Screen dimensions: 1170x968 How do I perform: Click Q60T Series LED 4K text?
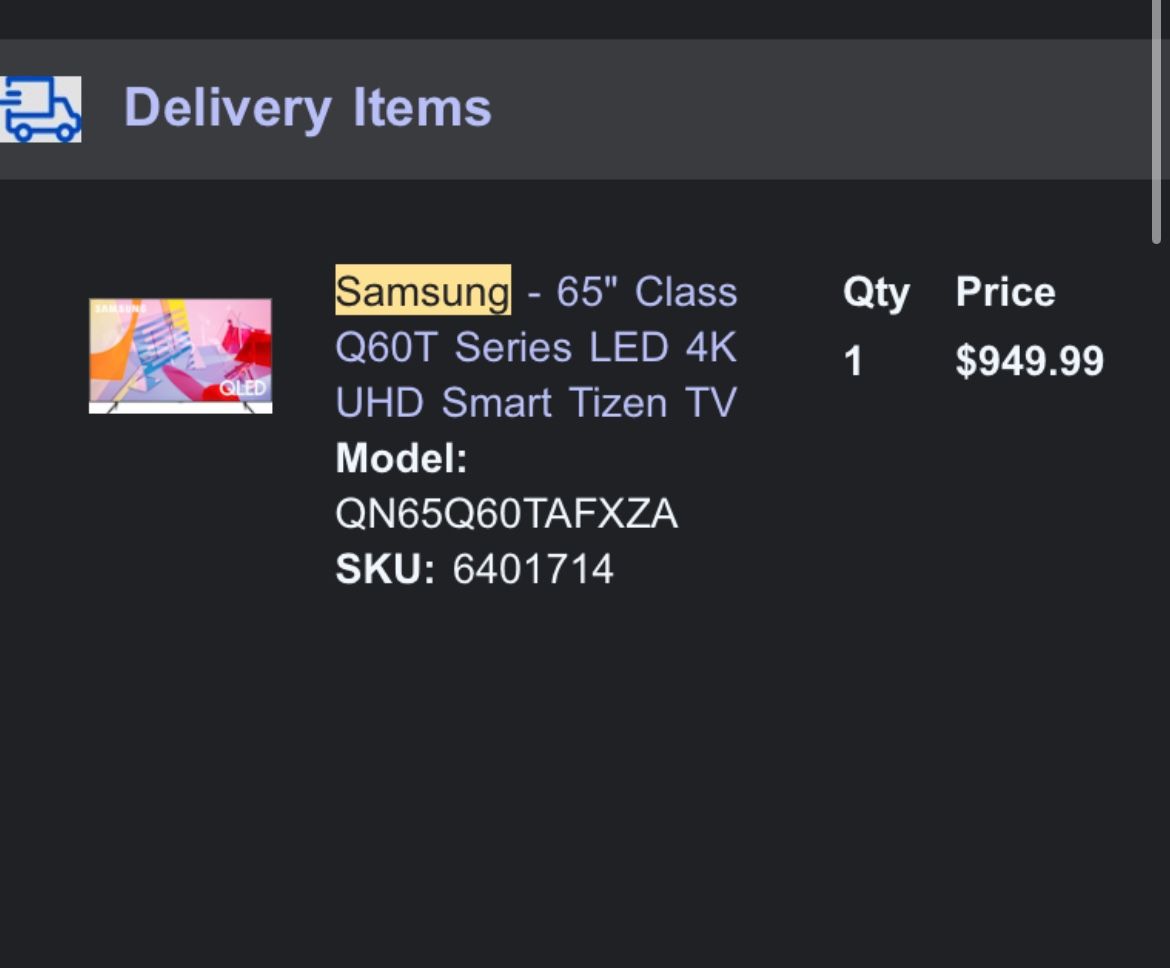(x=535, y=347)
